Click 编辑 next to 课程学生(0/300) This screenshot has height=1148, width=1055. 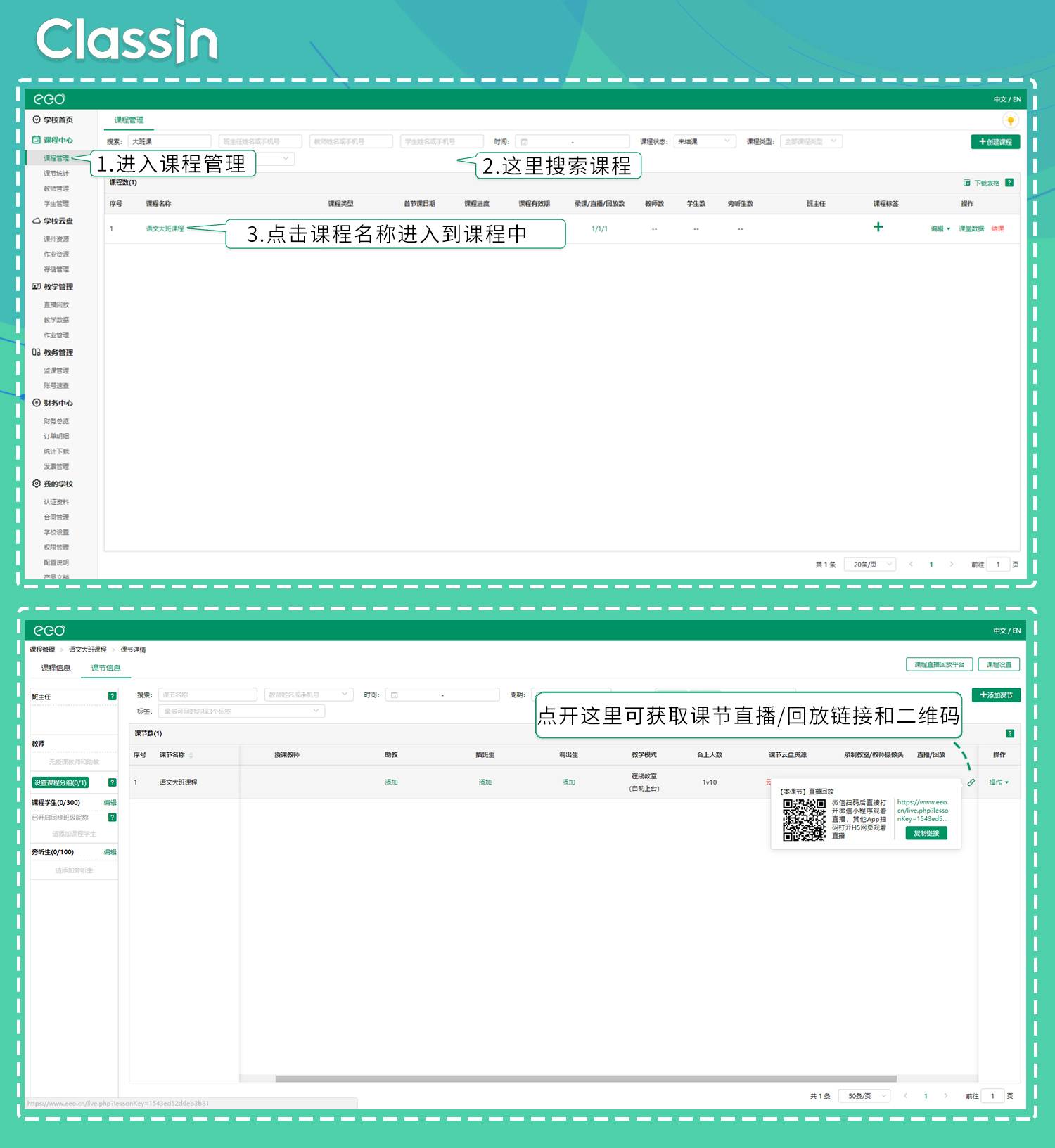click(110, 802)
